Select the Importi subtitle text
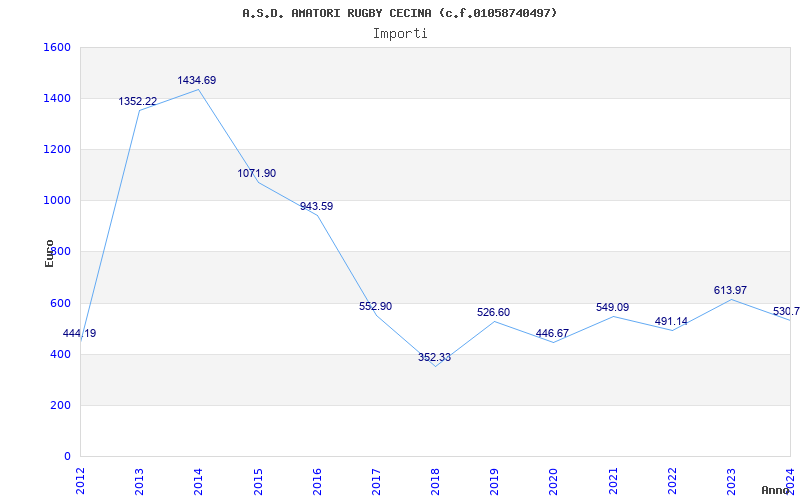 pos(400,33)
